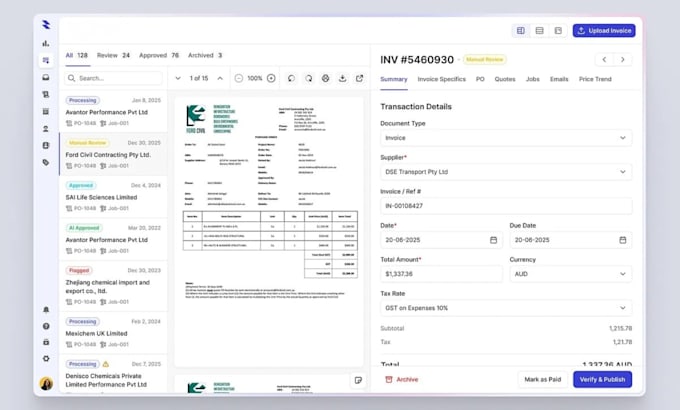Viewport: 680px width, 410px height.
Task: Open the PO tab
Action: point(480,79)
